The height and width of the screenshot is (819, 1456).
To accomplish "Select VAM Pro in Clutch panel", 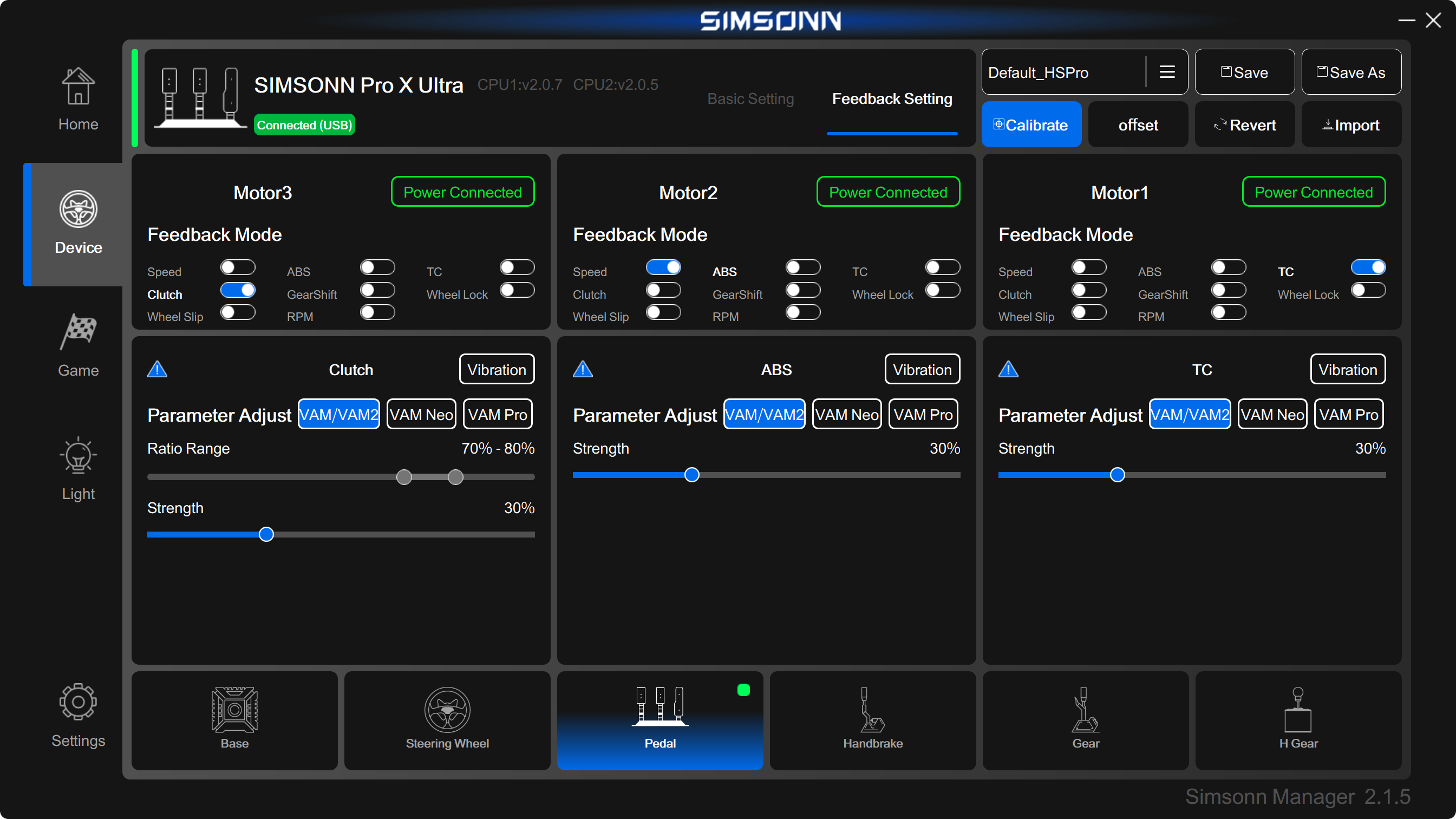I will click(x=498, y=414).
